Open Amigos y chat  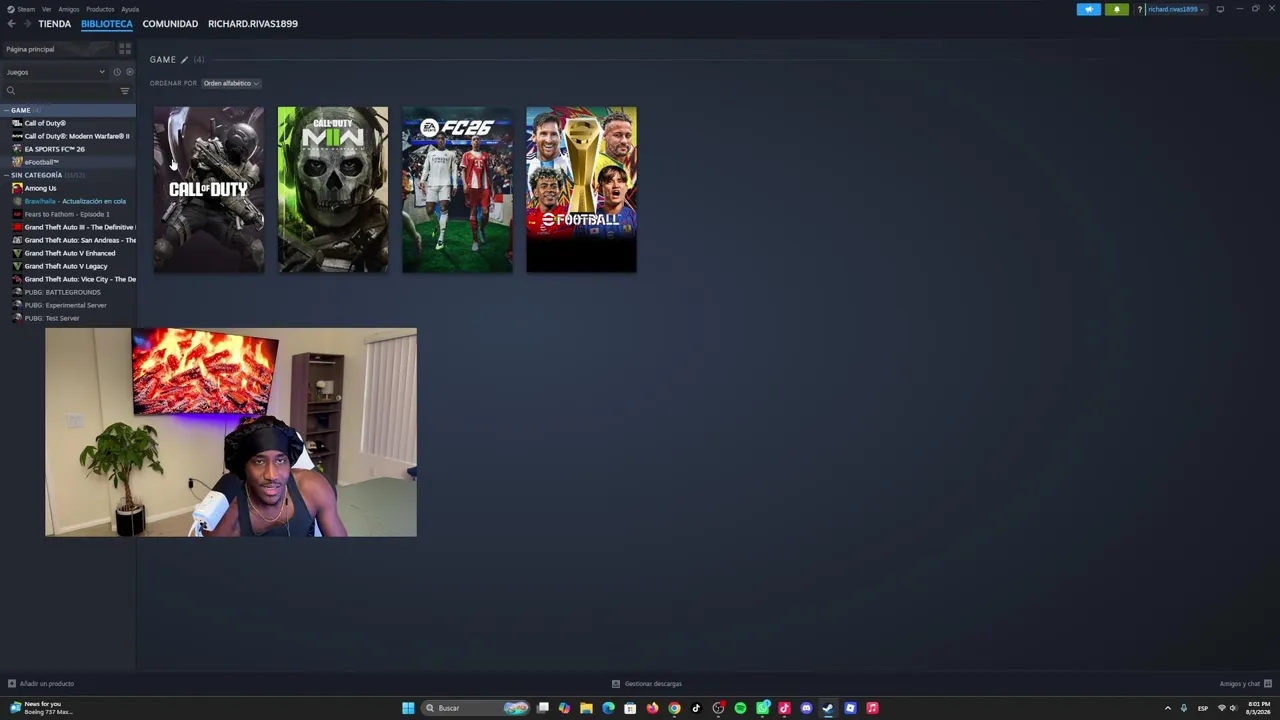[1240, 684]
